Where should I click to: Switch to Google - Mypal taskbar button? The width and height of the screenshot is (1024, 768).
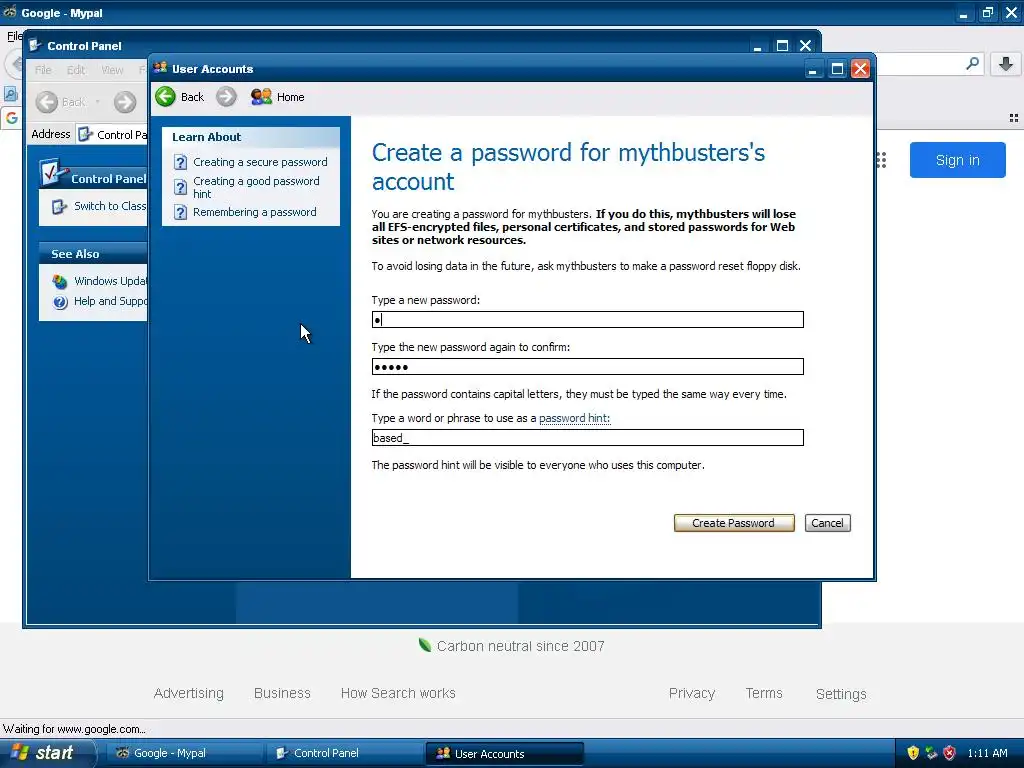(x=185, y=753)
